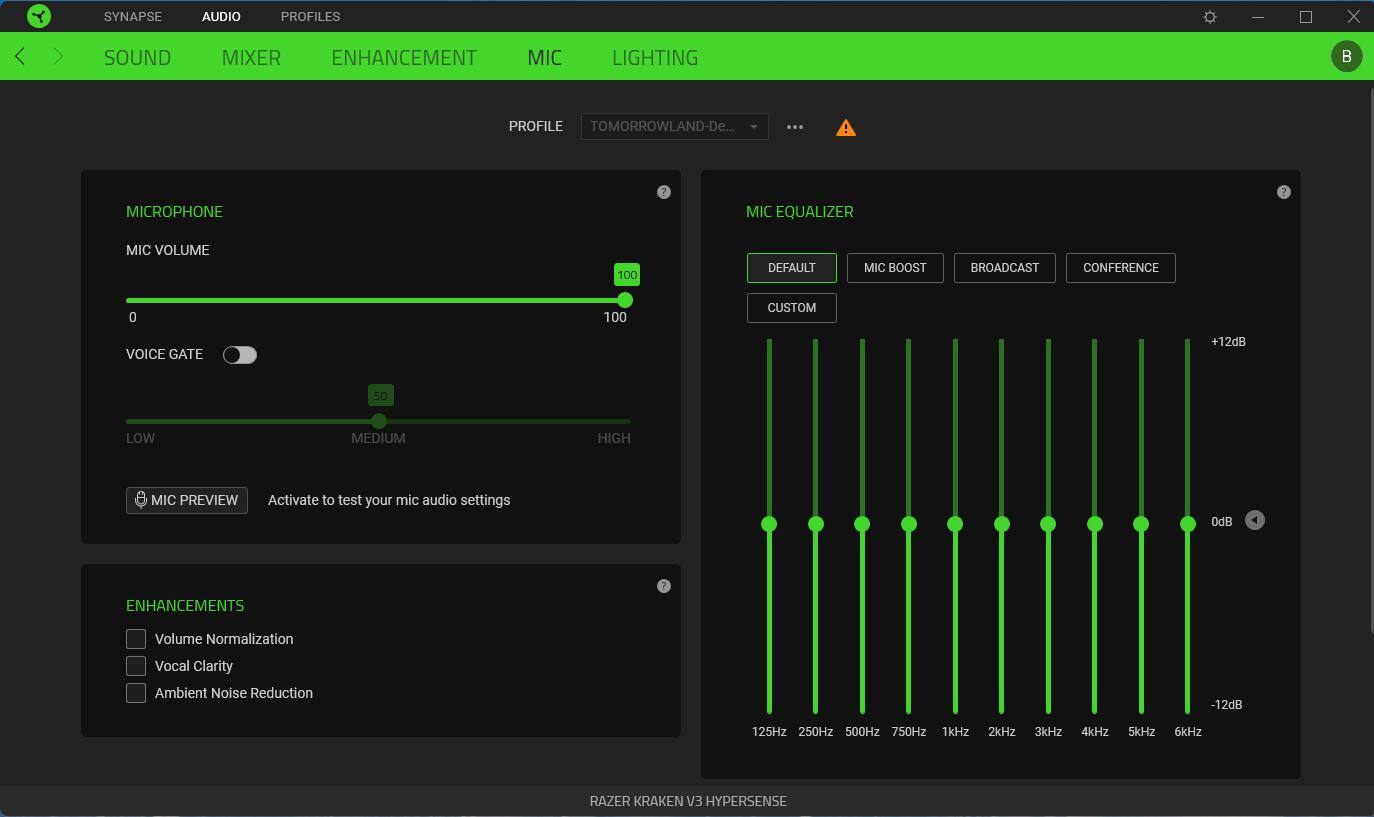This screenshot has height=817, width=1374.
Task: Enable Volume Normalization checkbox
Action: pos(136,639)
